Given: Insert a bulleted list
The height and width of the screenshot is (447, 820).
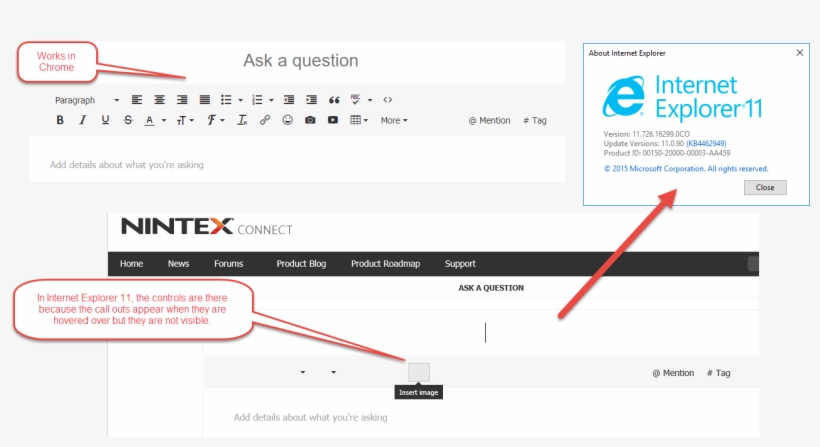Looking at the screenshot, I should tap(226, 100).
